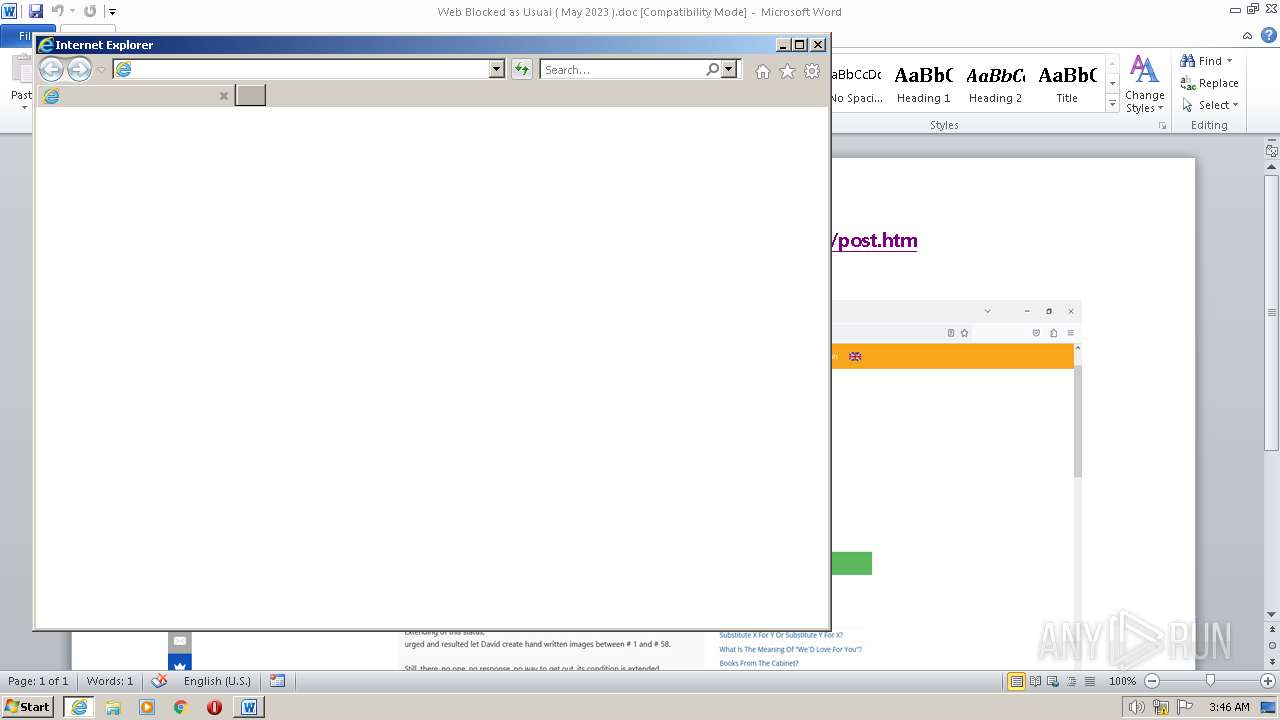Open Action Center flag icon
1280x720 pixels.
click(1186, 707)
